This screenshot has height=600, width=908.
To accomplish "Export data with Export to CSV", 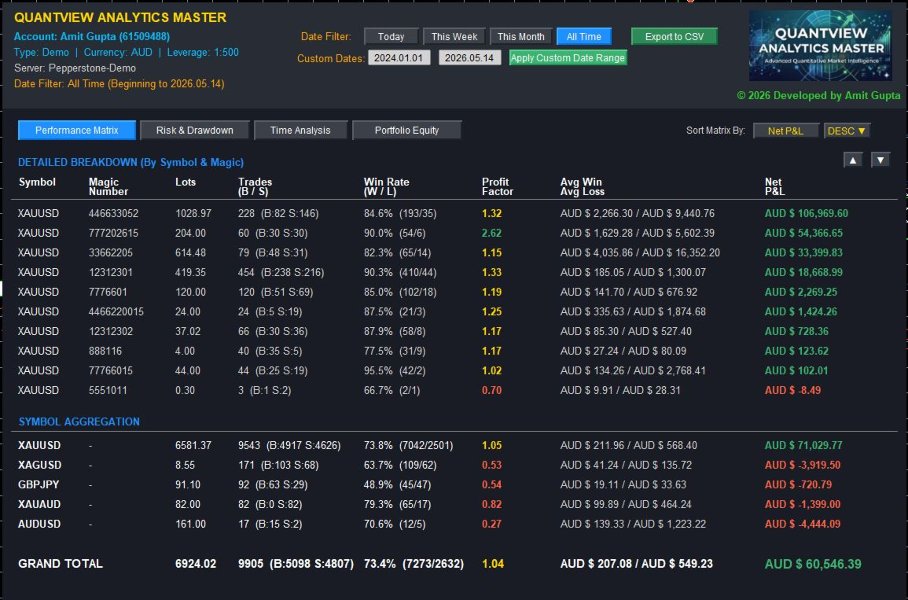I will pos(674,36).
